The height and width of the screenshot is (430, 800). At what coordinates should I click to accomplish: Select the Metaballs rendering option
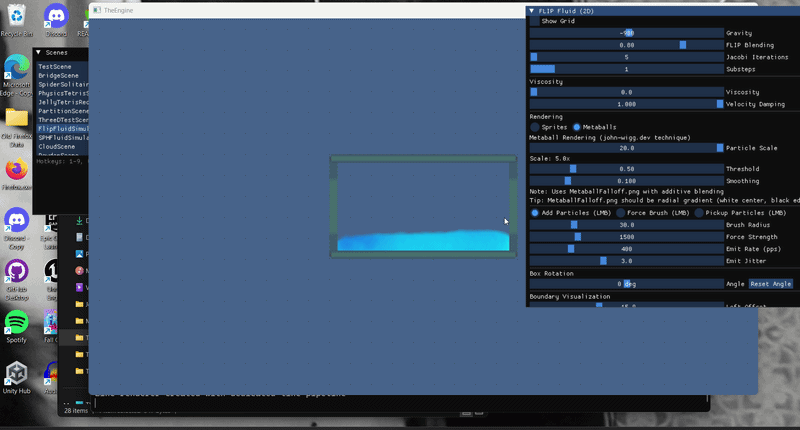point(577,127)
